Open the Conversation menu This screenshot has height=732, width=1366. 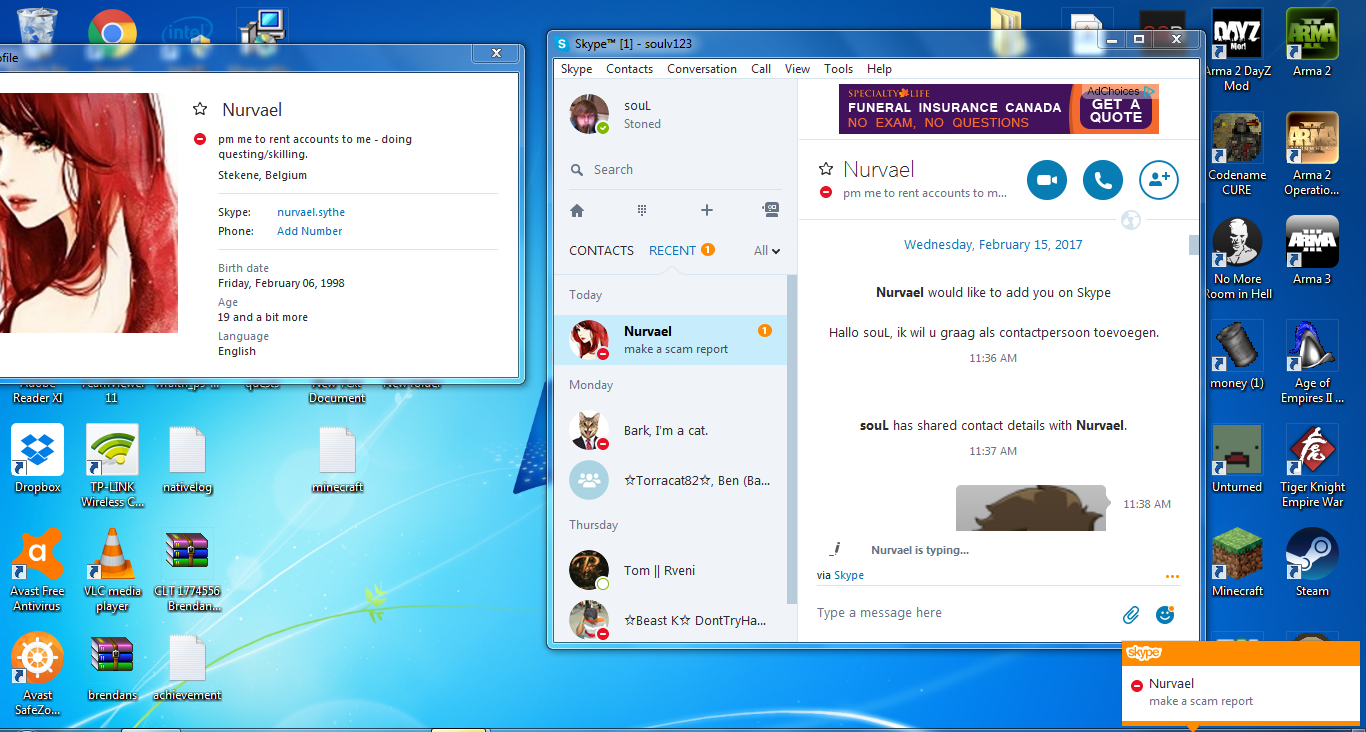tap(702, 69)
